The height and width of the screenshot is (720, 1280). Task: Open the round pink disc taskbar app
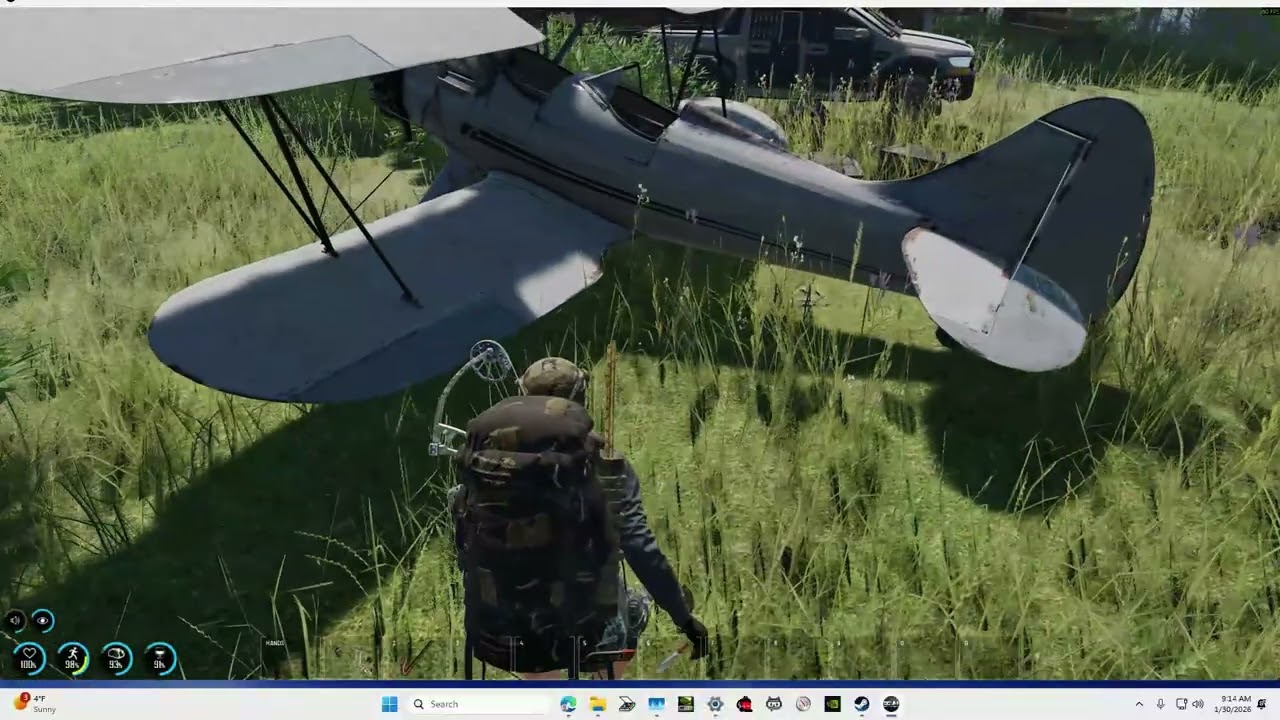click(803, 704)
